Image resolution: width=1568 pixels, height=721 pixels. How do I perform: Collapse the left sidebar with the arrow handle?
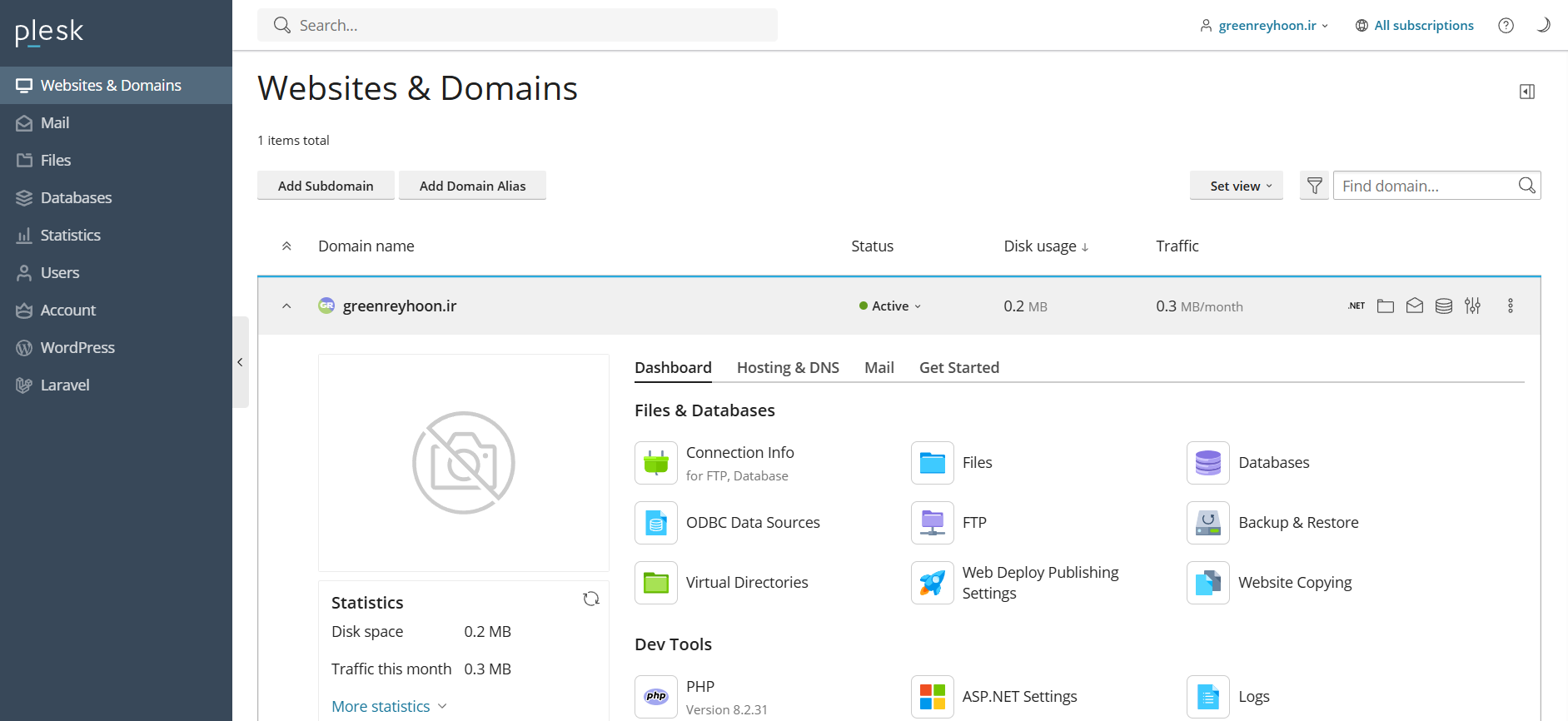240,362
